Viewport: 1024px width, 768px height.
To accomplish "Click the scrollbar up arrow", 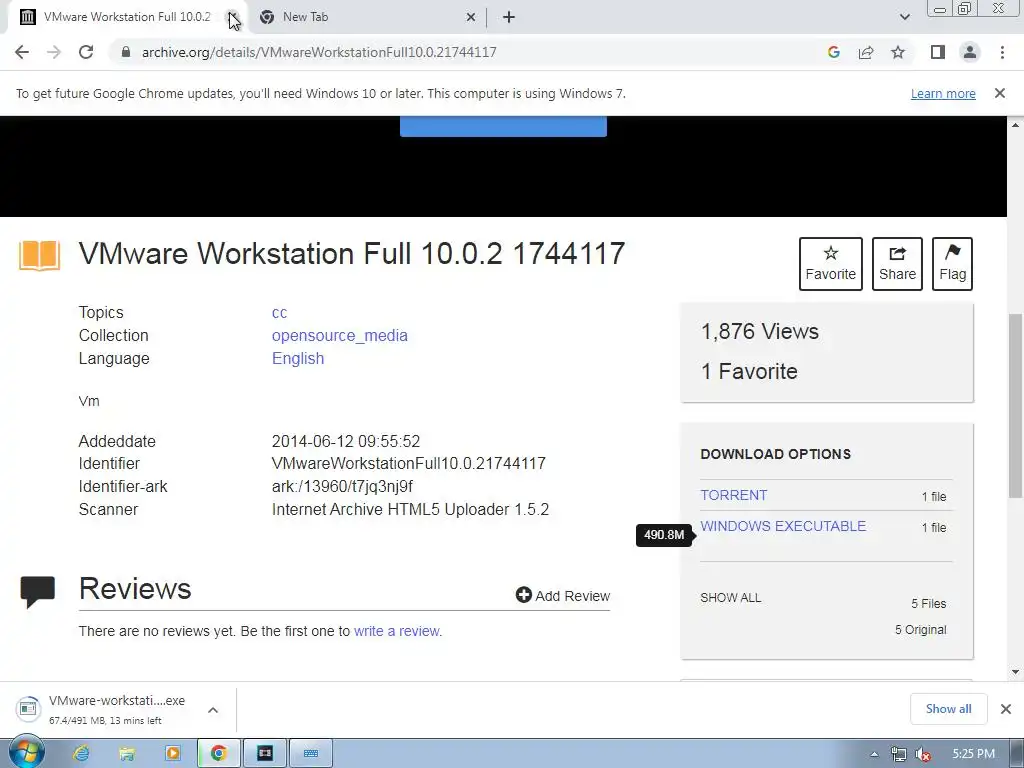I will click(x=1015, y=125).
